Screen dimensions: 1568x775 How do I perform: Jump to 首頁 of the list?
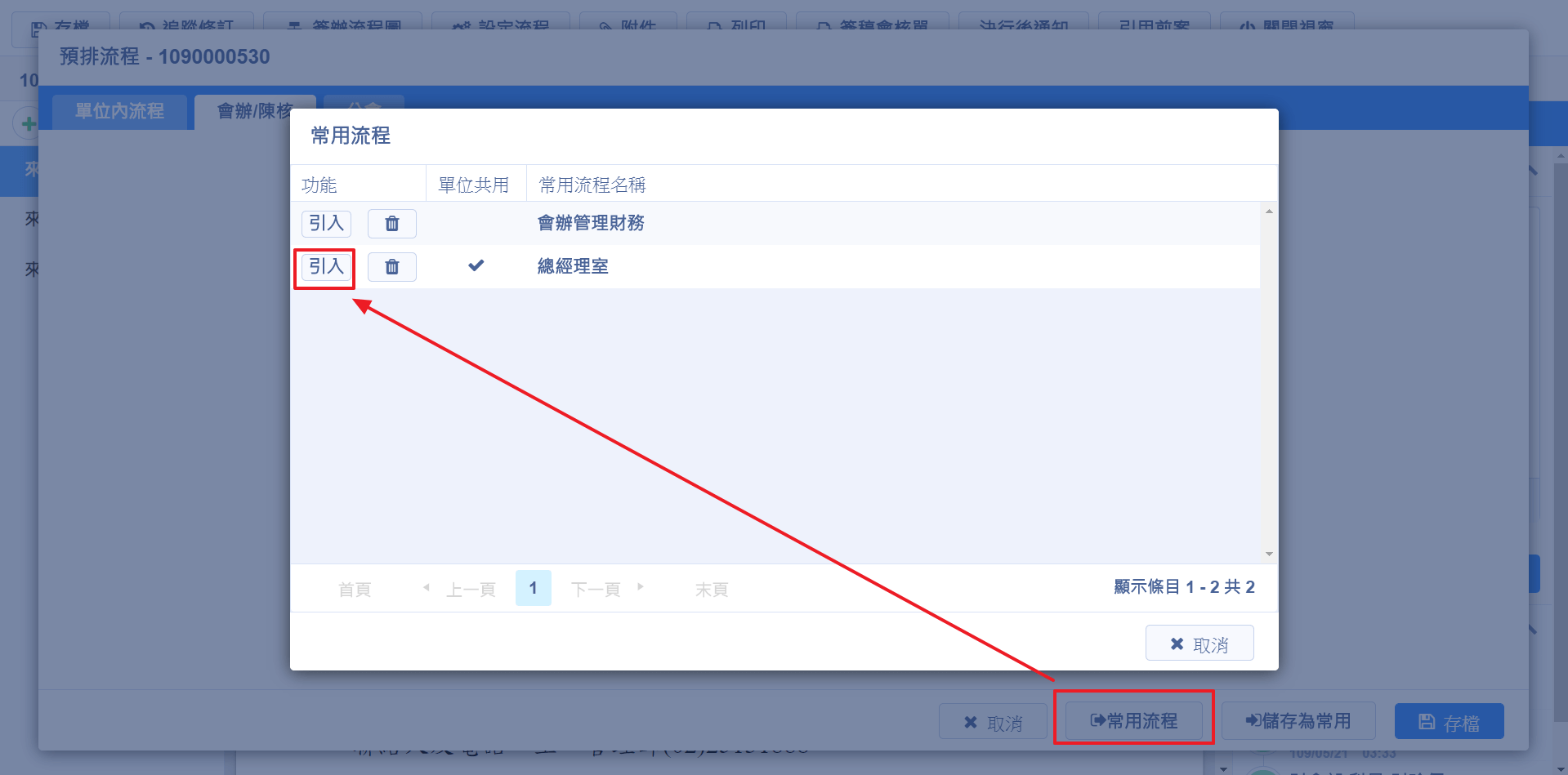tap(355, 590)
